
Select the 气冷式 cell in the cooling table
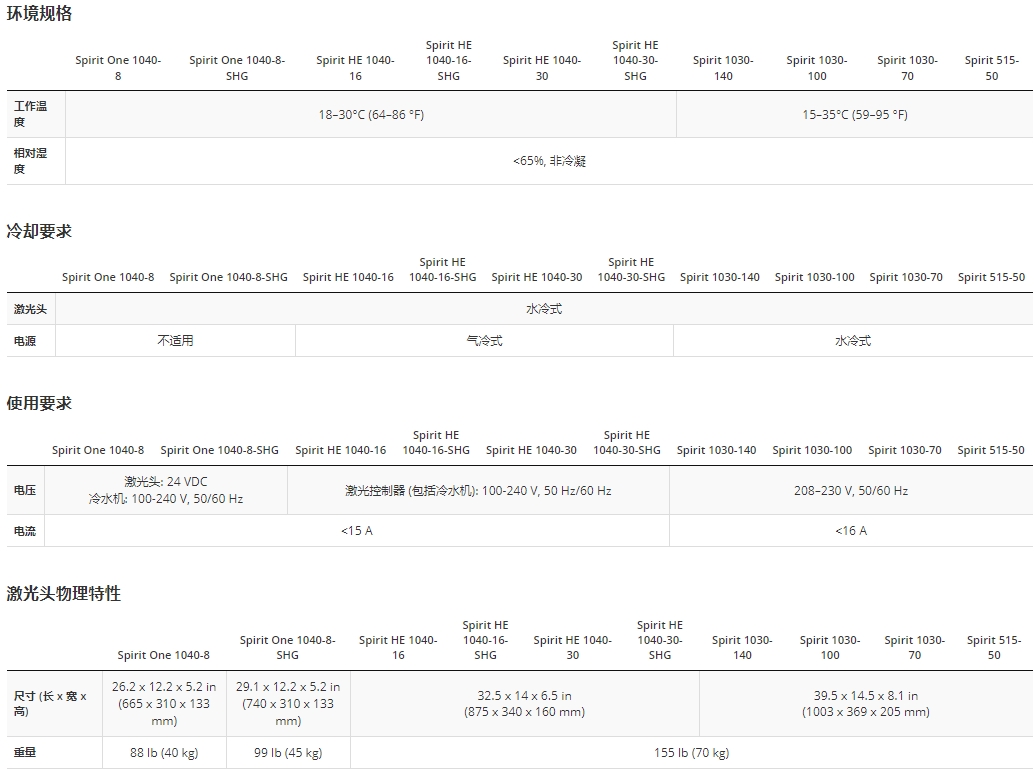click(484, 341)
